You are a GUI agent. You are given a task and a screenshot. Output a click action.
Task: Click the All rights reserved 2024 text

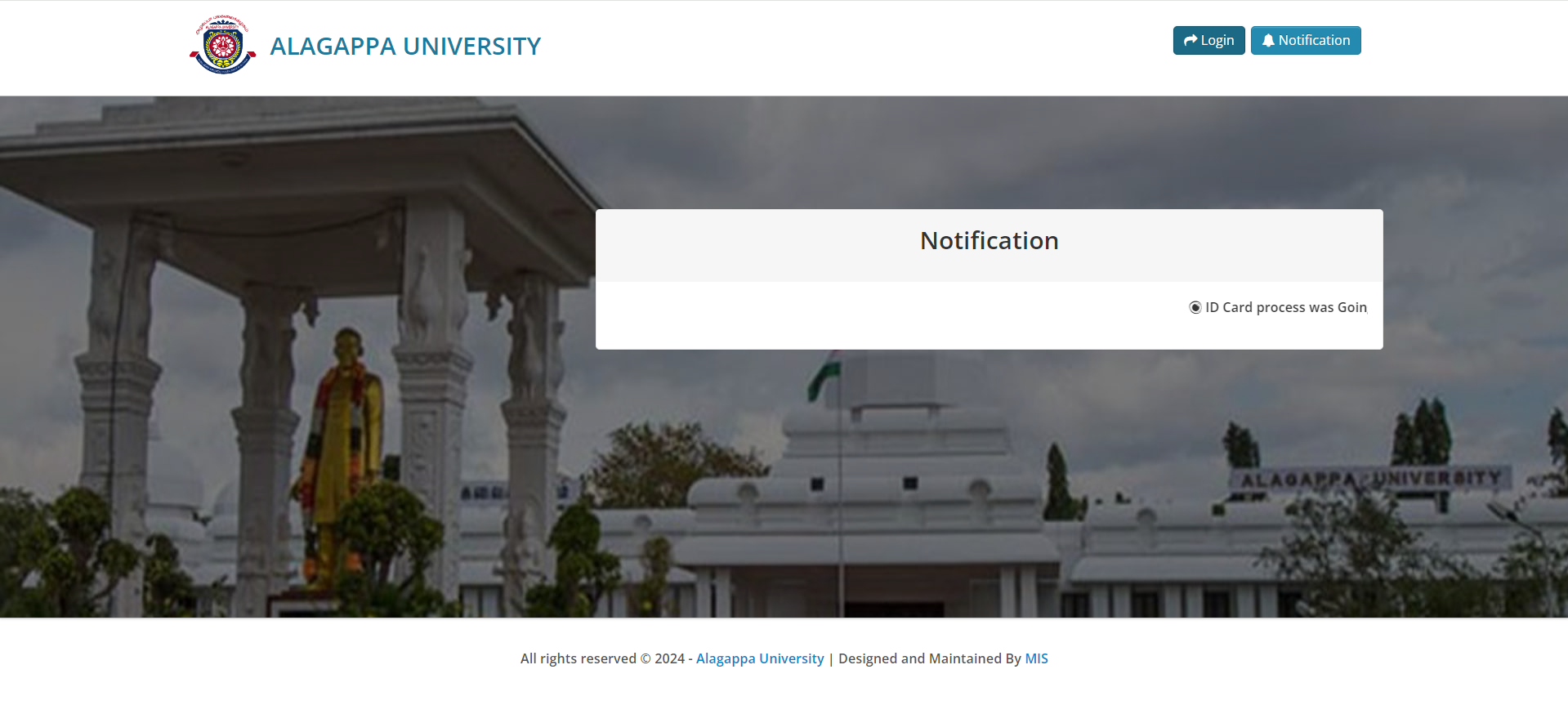(602, 658)
